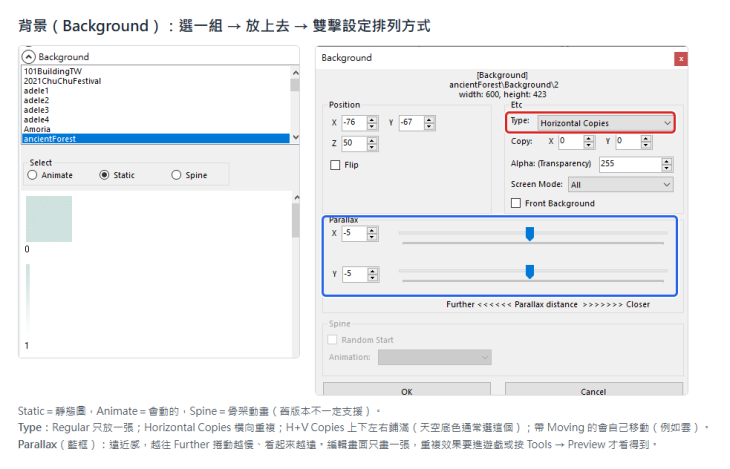Screen dimensions: 730x469
Task: Increase Alpha transparency value
Action: pos(667,161)
